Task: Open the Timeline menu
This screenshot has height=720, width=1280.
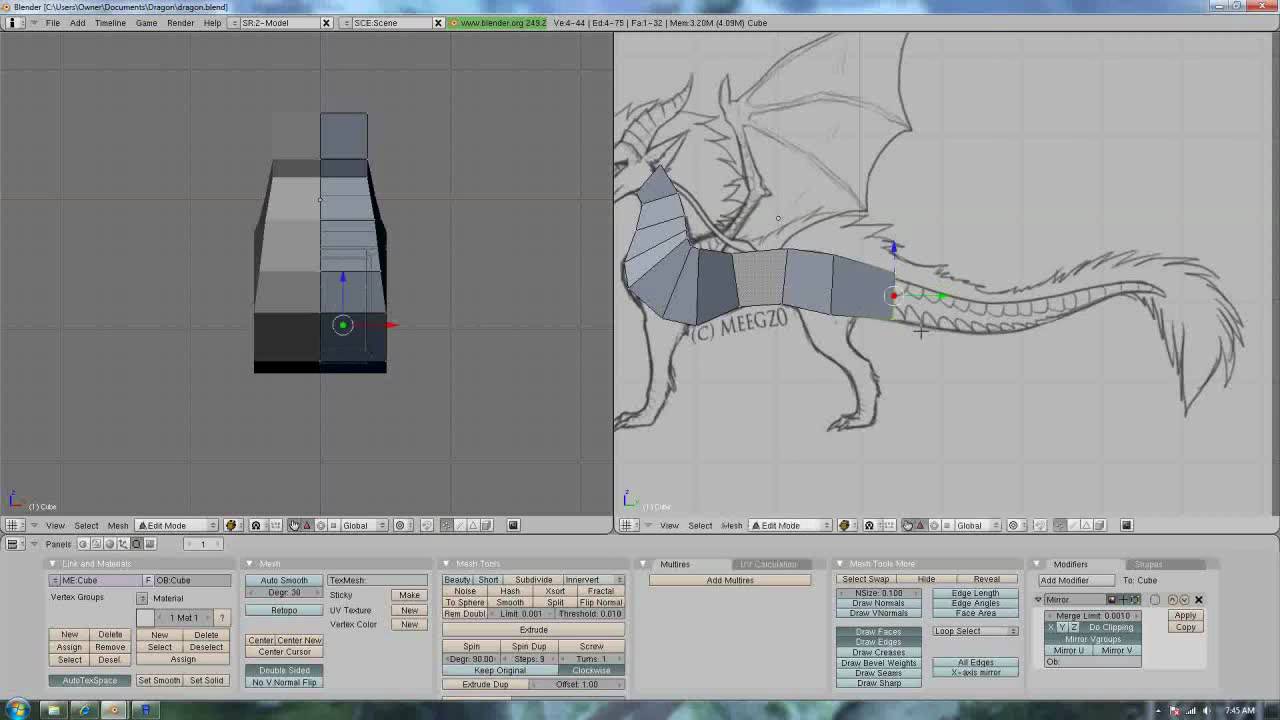Action: 110,22
